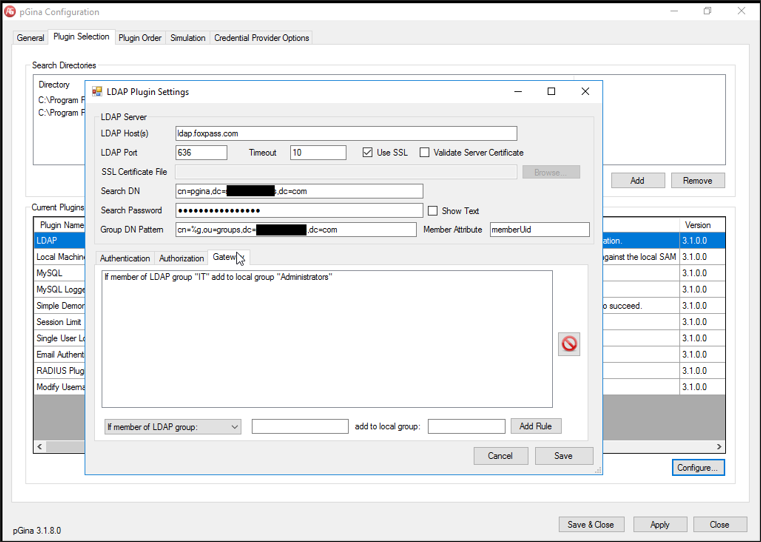Click the LDAP Plugin Settings window icon
This screenshot has width=761, height=542.
coord(97,92)
